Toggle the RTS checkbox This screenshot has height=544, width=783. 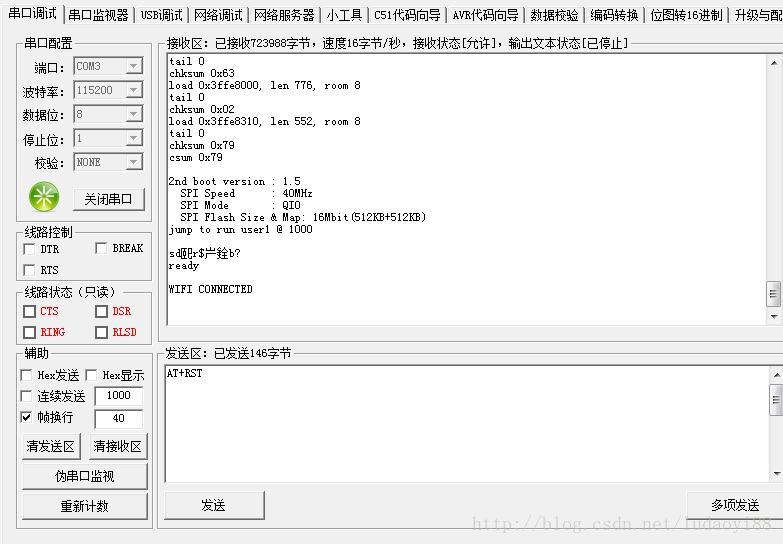29,270
